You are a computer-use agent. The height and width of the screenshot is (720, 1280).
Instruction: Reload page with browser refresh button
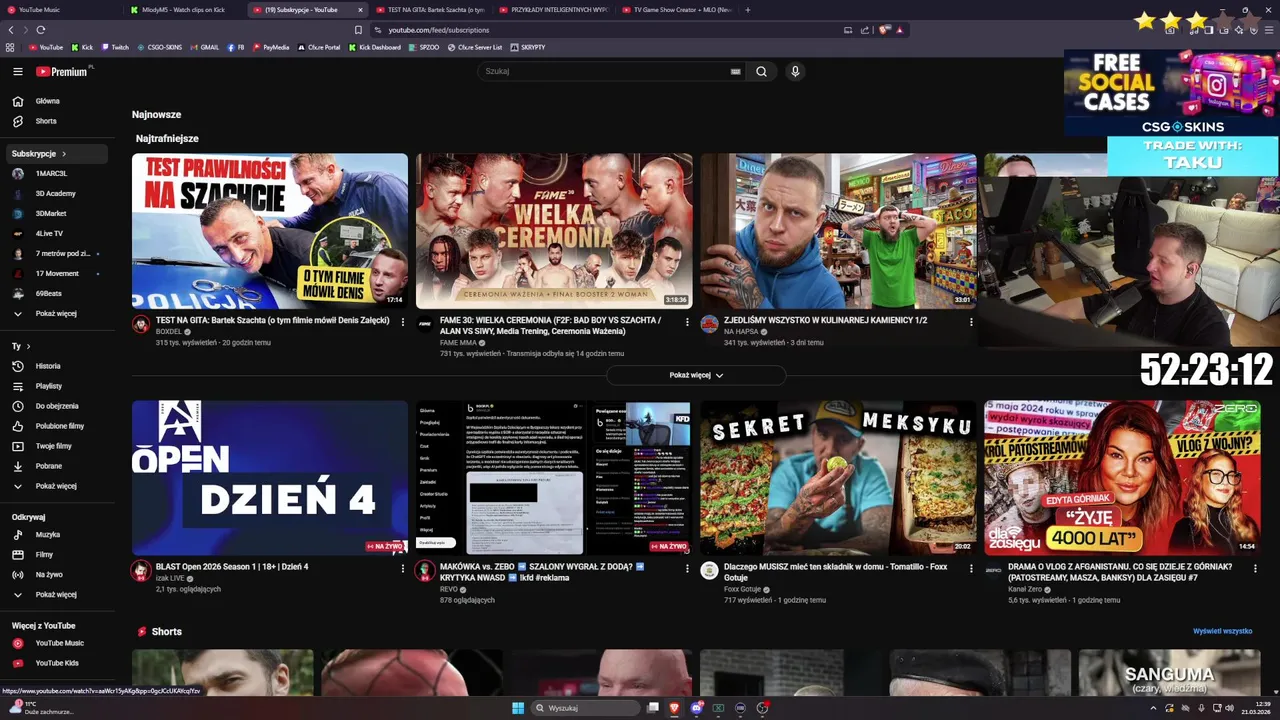click(41, 30)
